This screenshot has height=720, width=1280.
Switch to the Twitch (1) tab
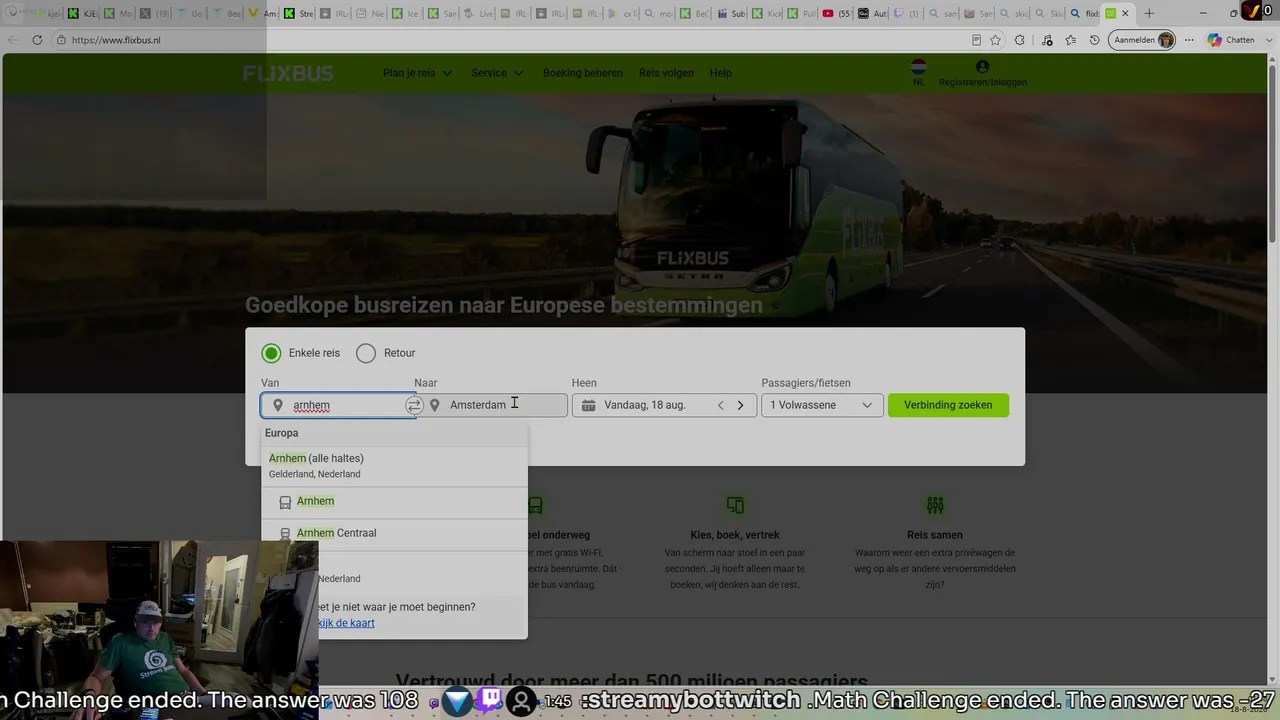[907, 14]
